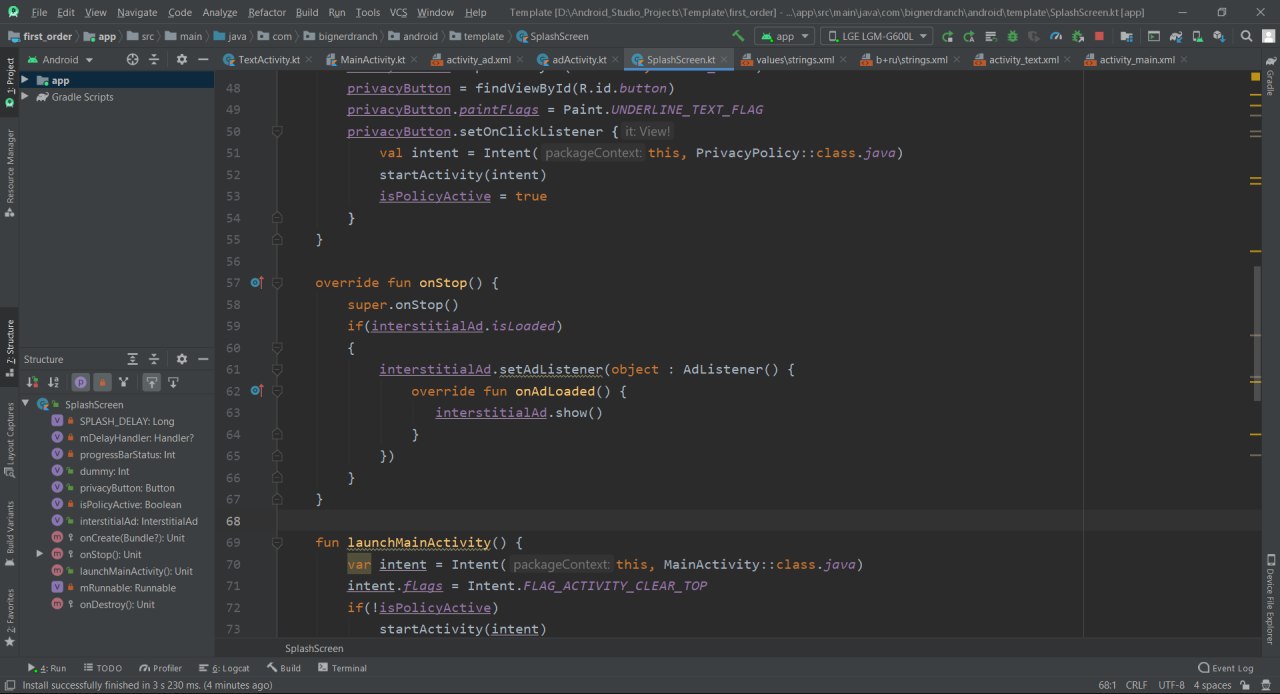
Task: Toggle Autoscroll from Source in Structure toolbar
Action: point(173,382)
